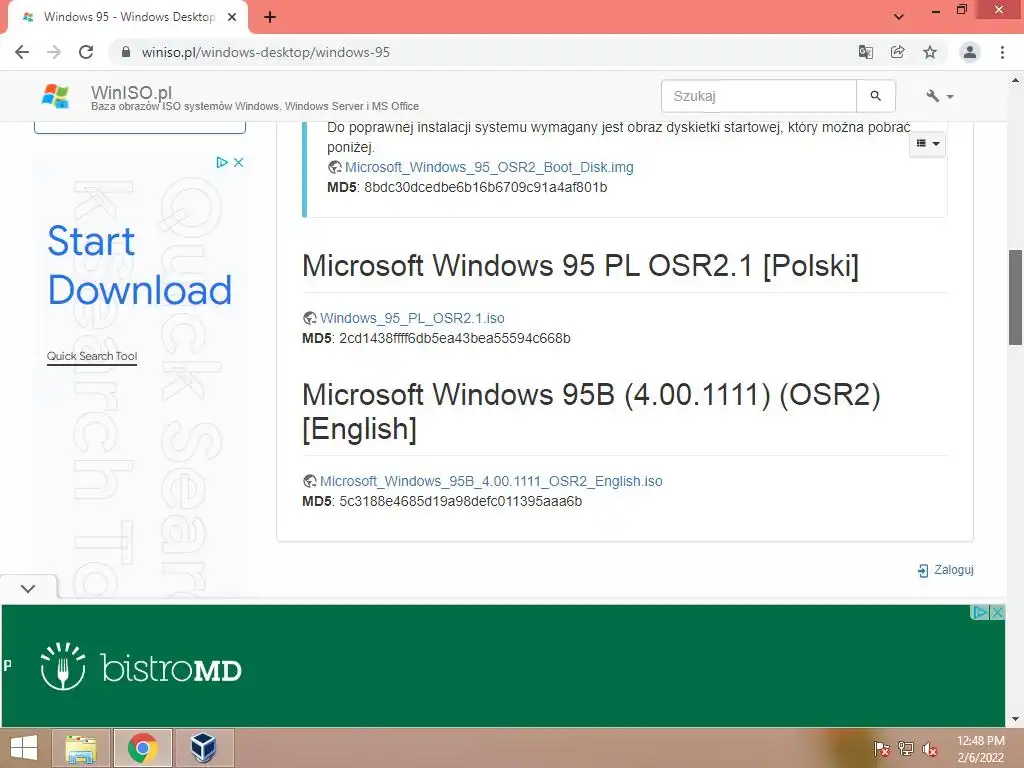Click the network tray icon
This screenshot has height=768, width=1024.
pyautogui.click(x=906, y=748)
